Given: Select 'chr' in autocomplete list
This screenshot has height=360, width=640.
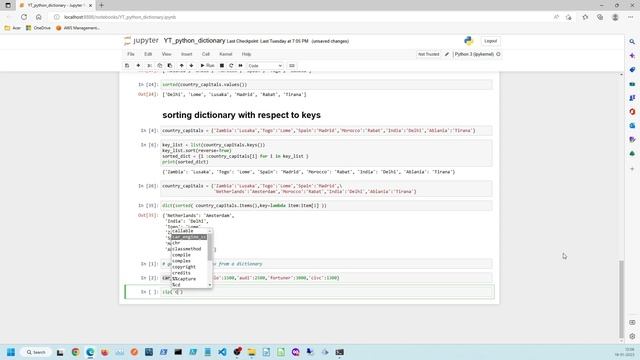Looking at the screenshot, I should [x=176, y=242].
